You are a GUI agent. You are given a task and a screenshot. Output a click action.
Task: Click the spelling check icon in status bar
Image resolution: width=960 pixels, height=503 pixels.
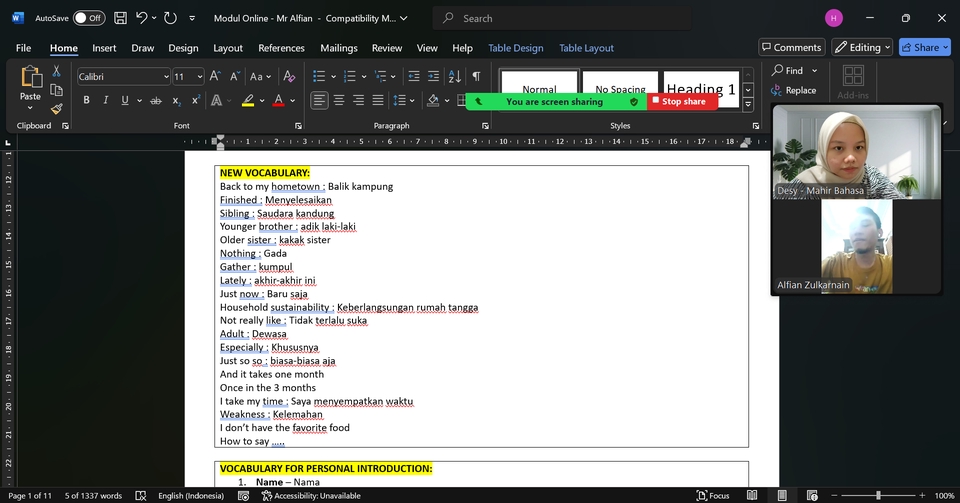click(141, 496)
